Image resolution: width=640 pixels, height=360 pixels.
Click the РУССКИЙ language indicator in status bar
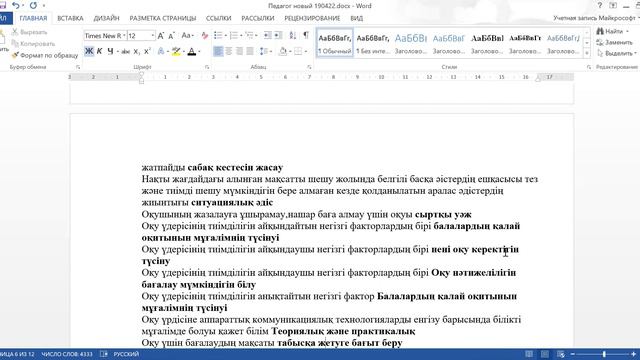126,354
